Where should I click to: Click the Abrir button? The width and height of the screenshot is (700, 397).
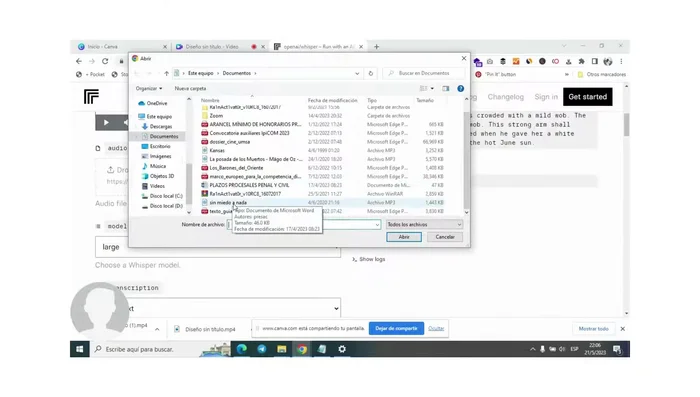point(404,237)
